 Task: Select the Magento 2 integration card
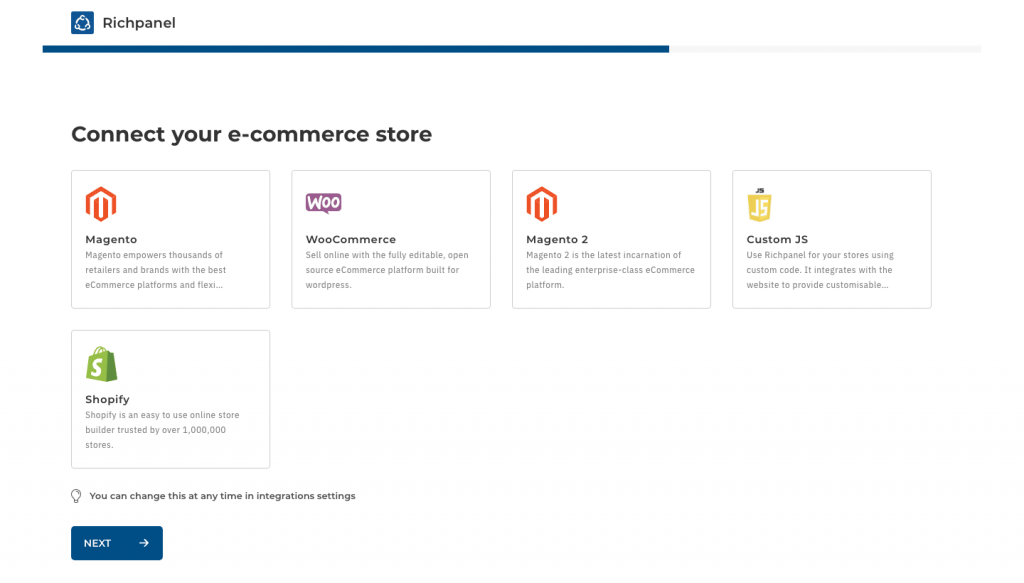point(611,238)
